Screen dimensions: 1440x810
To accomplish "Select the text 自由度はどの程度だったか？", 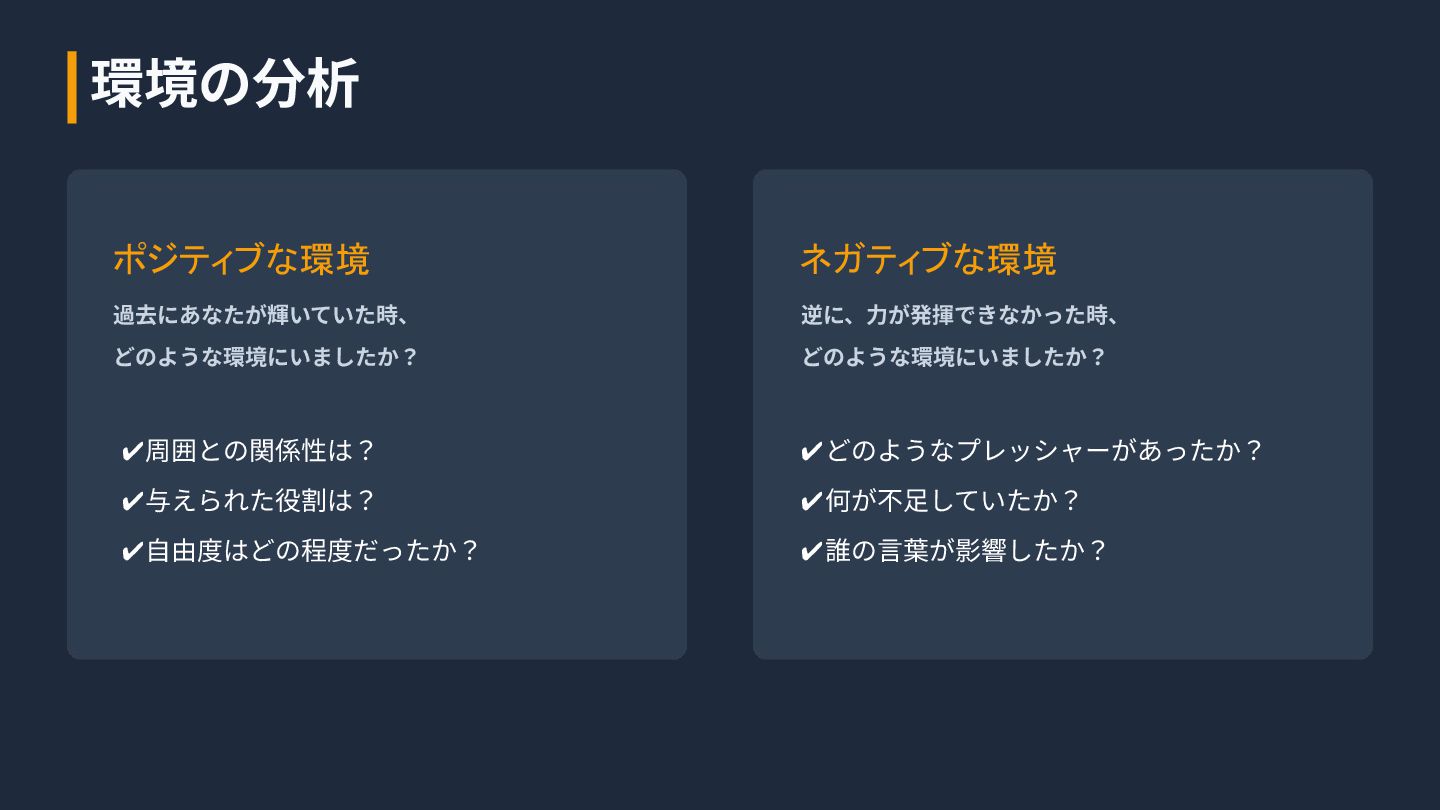I will [313, 551].
